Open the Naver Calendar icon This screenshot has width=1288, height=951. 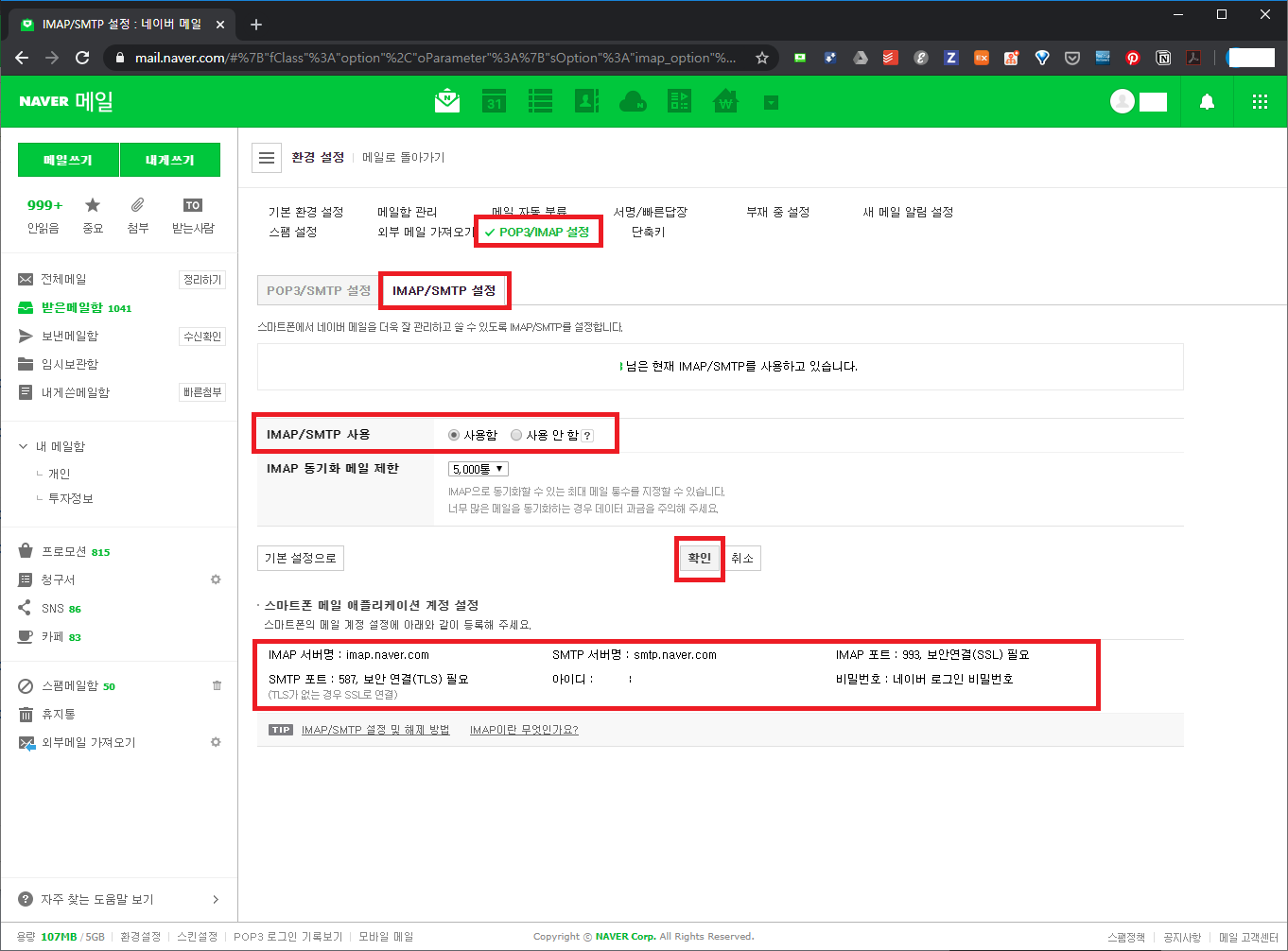click(494, 101)
